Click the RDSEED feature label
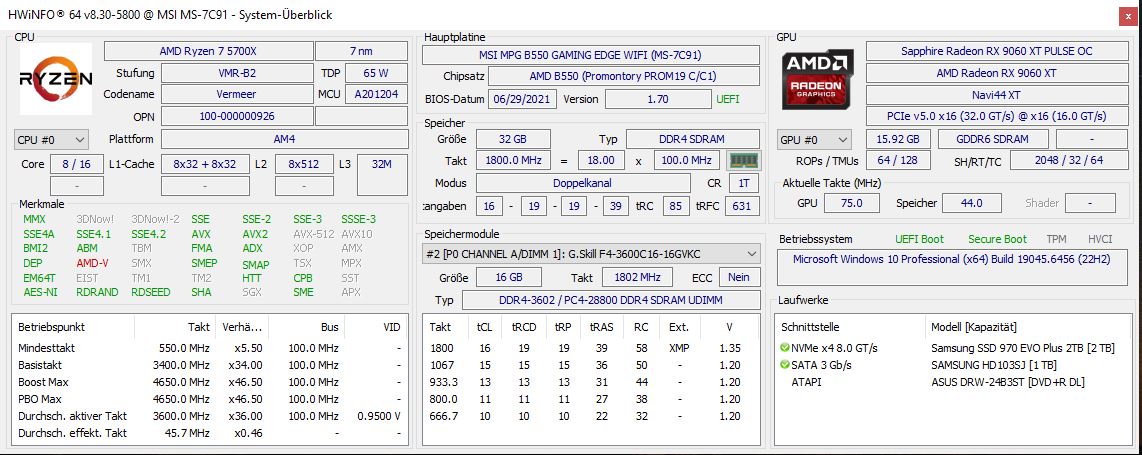 point(151,292)
